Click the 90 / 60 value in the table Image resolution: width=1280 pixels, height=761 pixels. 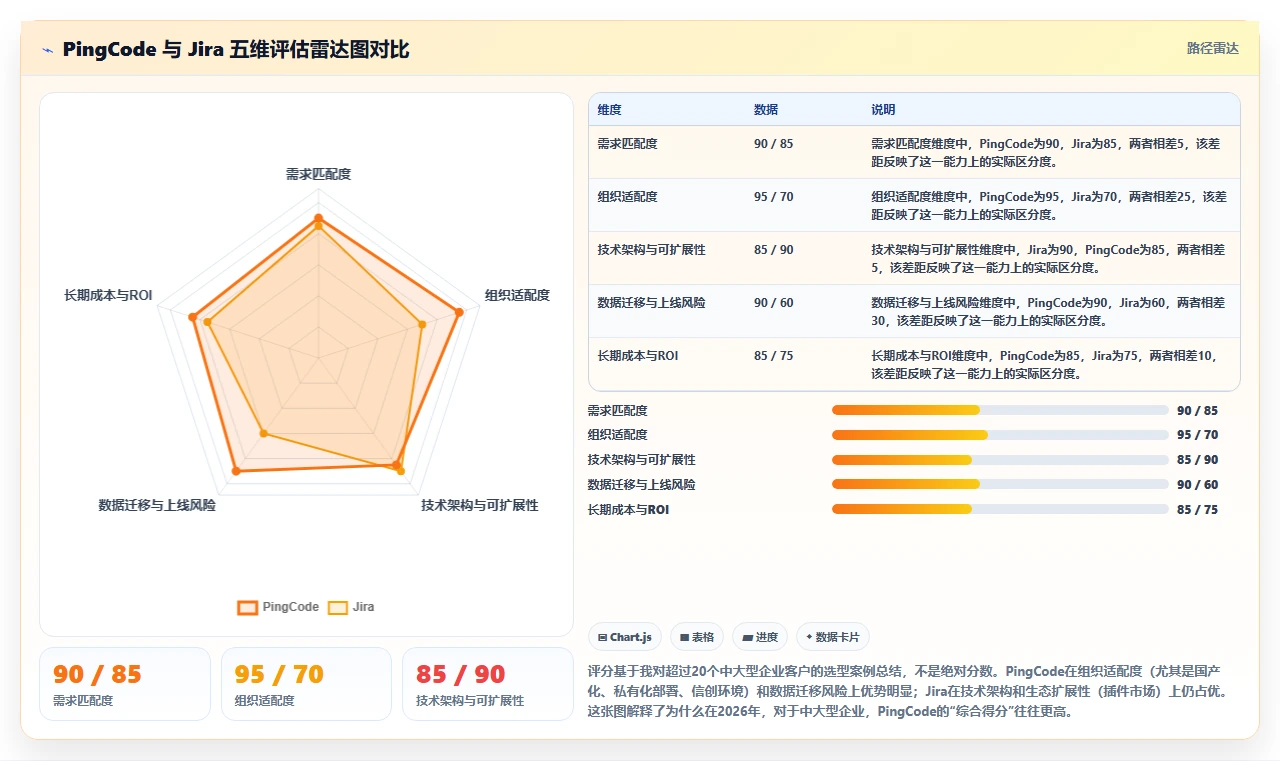[x=774, y=303]
